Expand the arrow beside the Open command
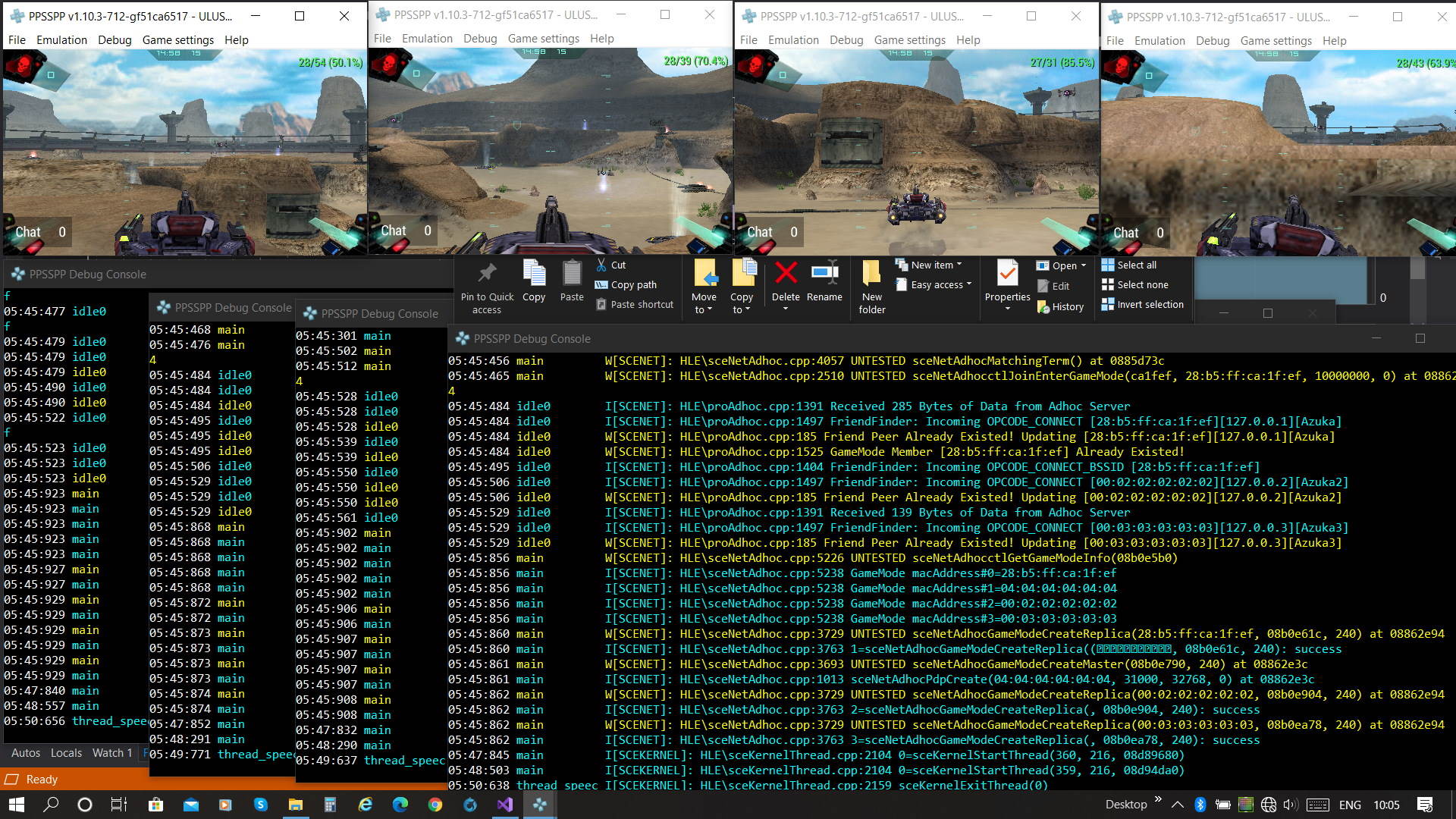1456x819 pixels. (1084, 265)
